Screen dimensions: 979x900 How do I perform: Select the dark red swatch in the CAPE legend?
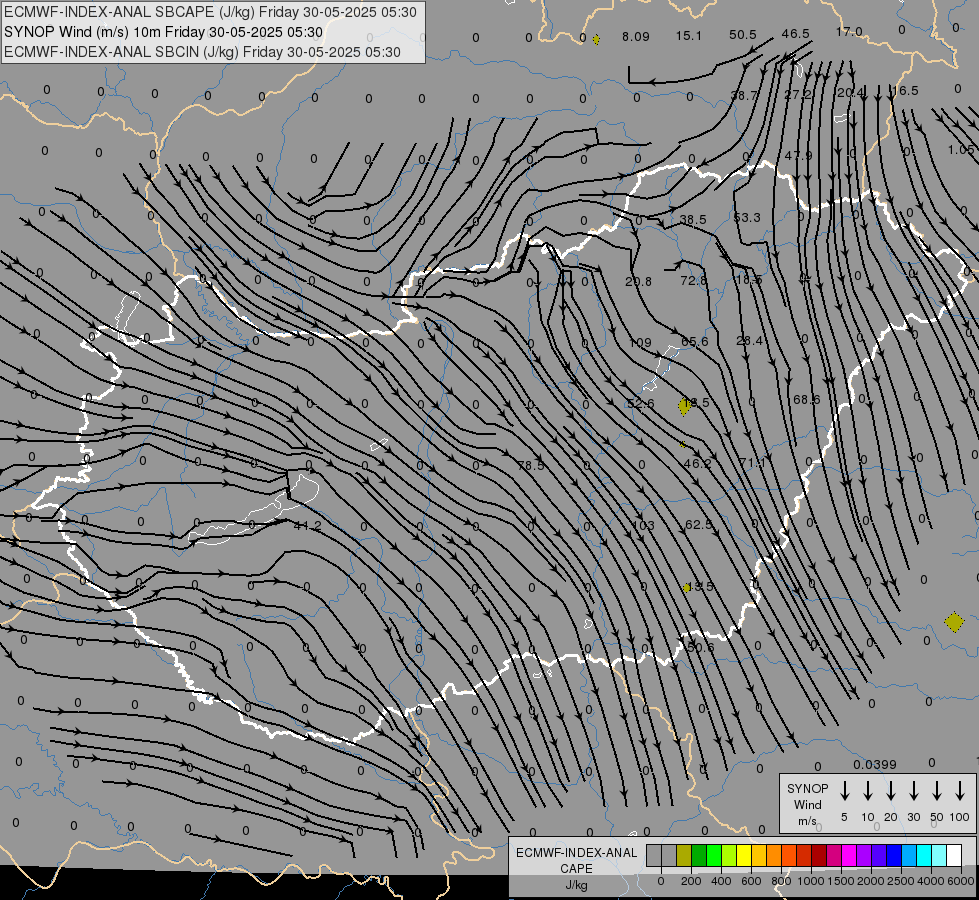819,855
